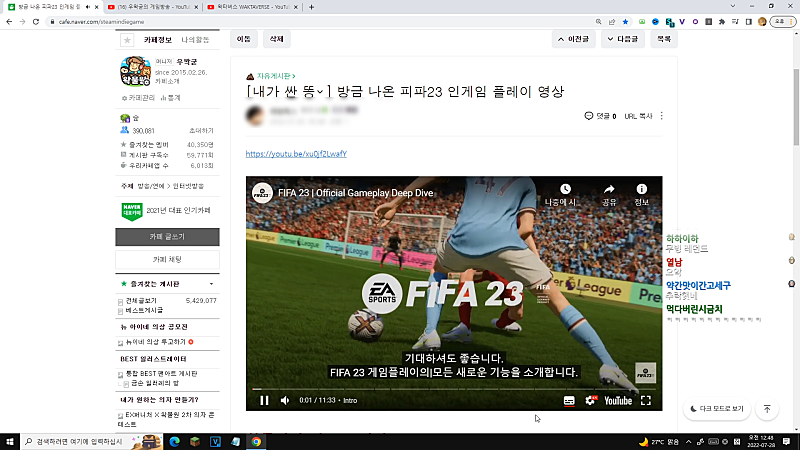Click the Share arrow in video player
Image resolution: width=800 pixels, height=450 pixels.
click(x=609, y=189)
